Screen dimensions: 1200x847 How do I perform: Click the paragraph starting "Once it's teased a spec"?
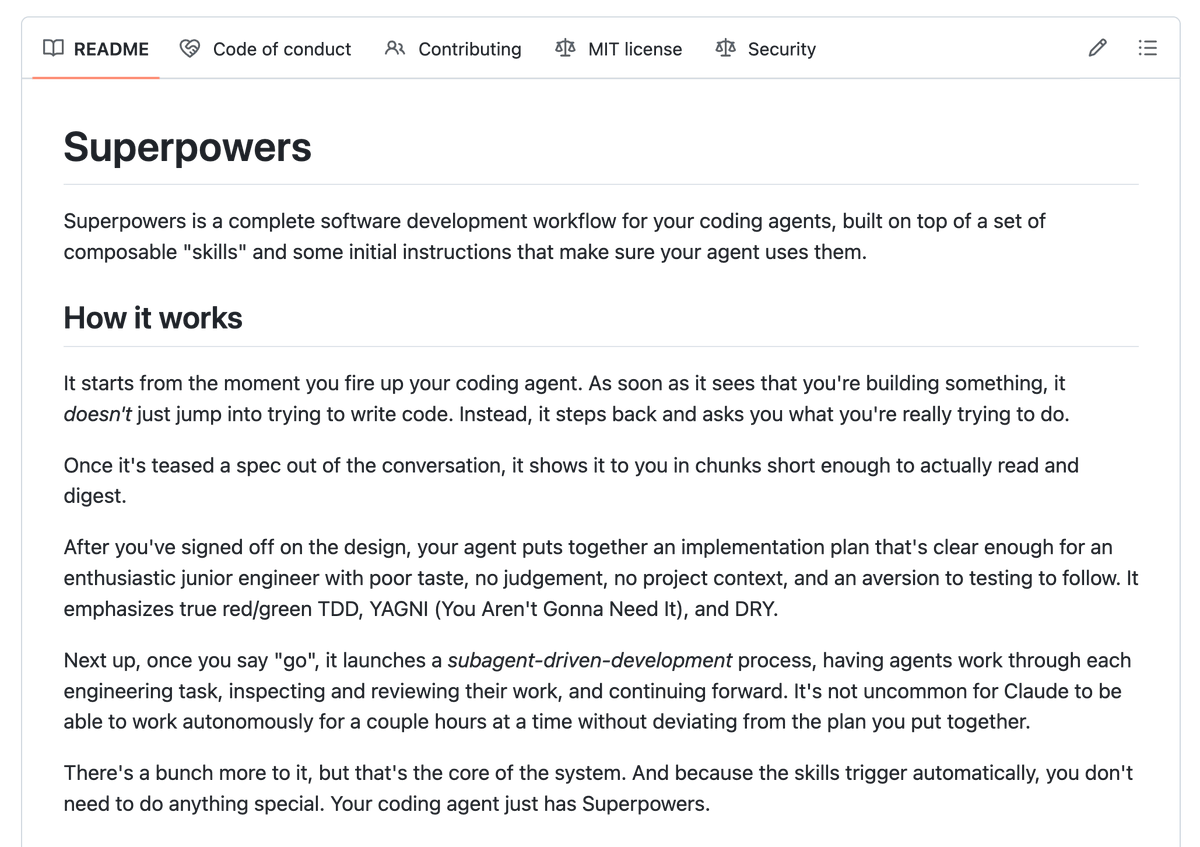(x=571, y=480)
